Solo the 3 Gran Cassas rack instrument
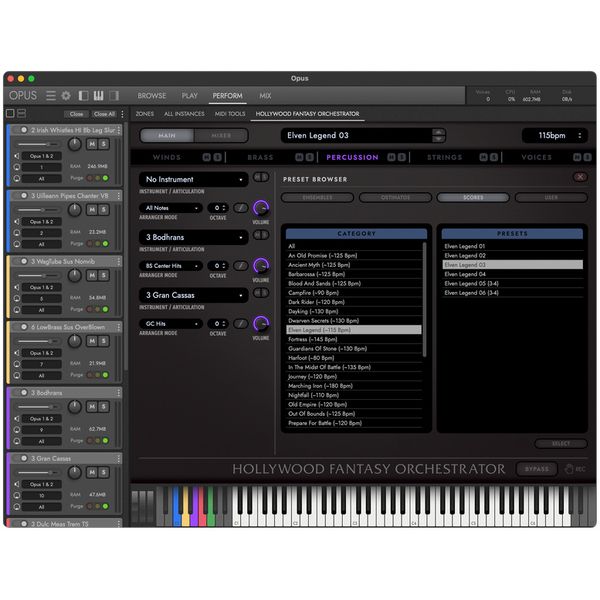Image resolution: width=600 pixels, height=600 pixels. 103,472
